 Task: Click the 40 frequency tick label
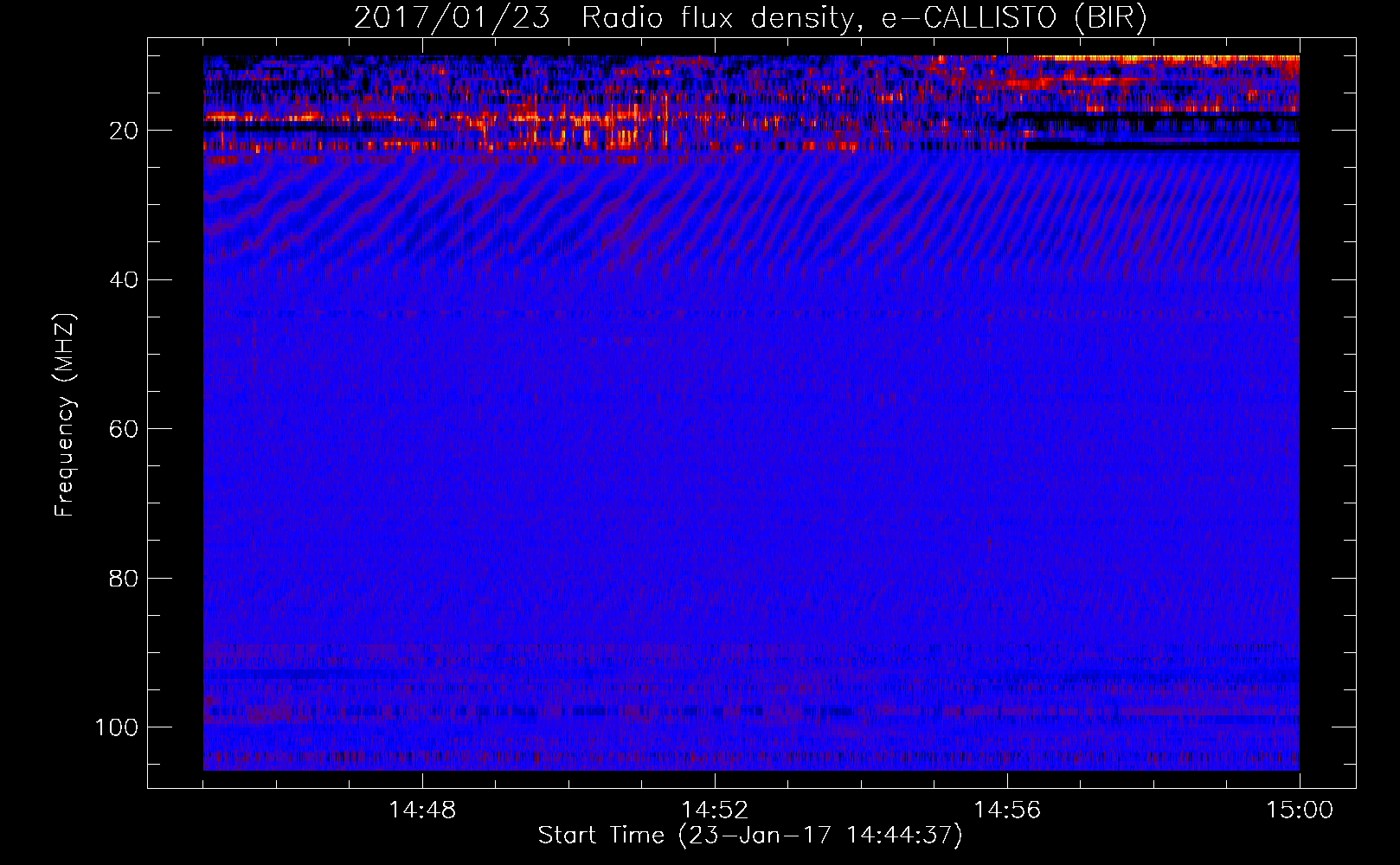(x=124, y=280)
